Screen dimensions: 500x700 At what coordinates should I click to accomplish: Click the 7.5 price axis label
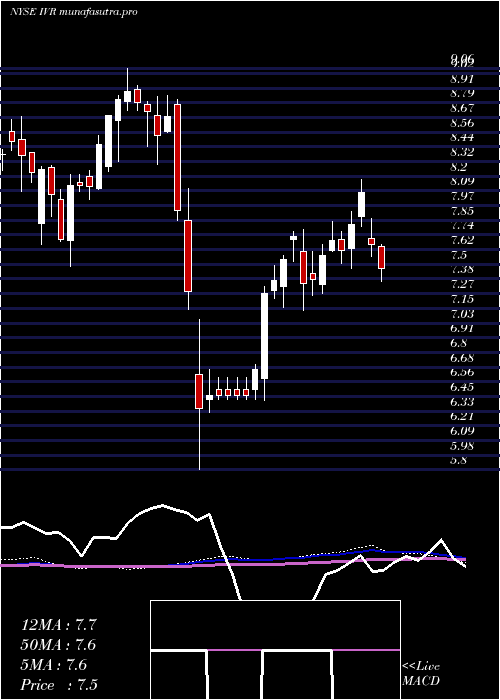point(459,255)
